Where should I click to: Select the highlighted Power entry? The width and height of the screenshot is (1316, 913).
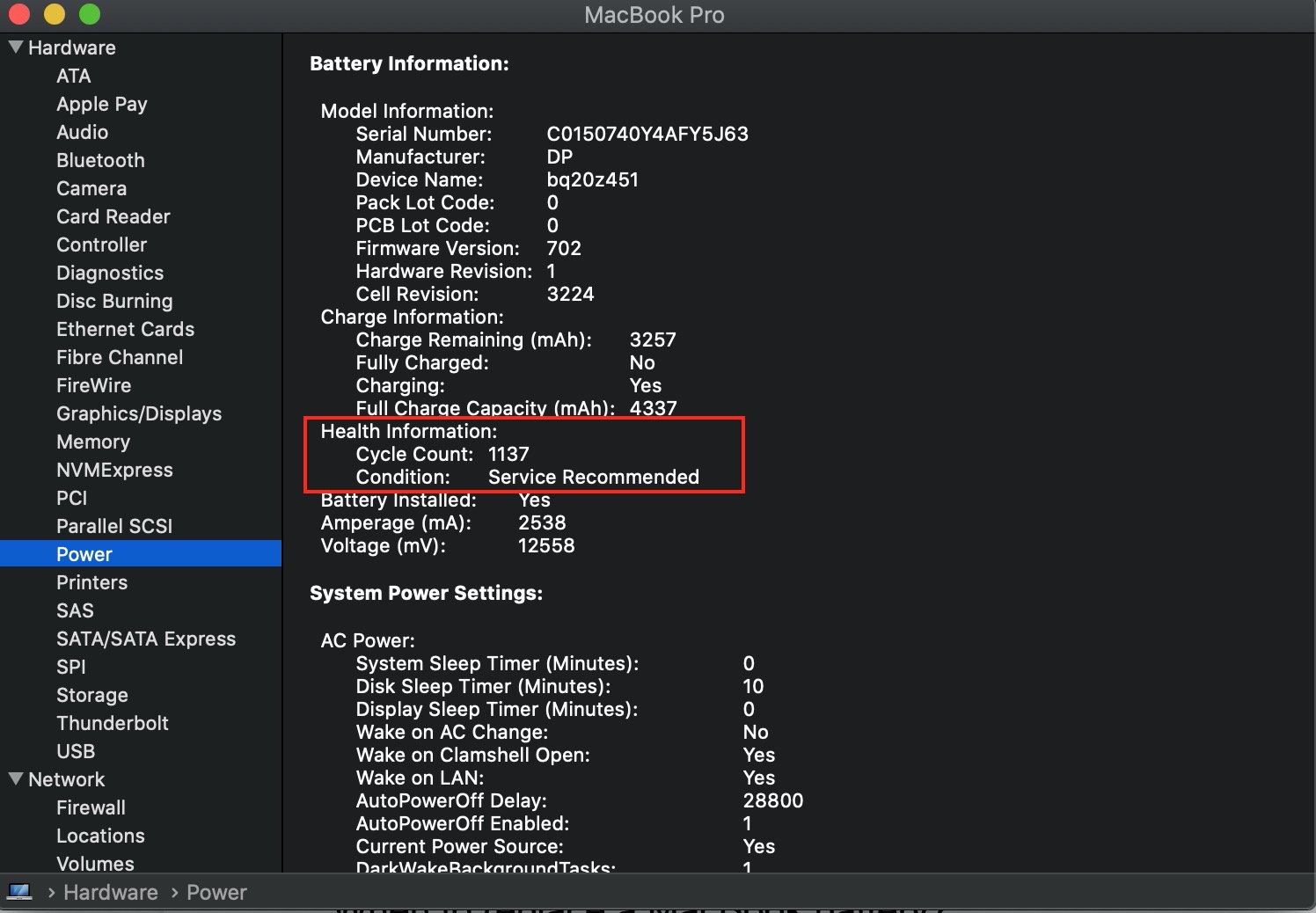tap(141, 554)
